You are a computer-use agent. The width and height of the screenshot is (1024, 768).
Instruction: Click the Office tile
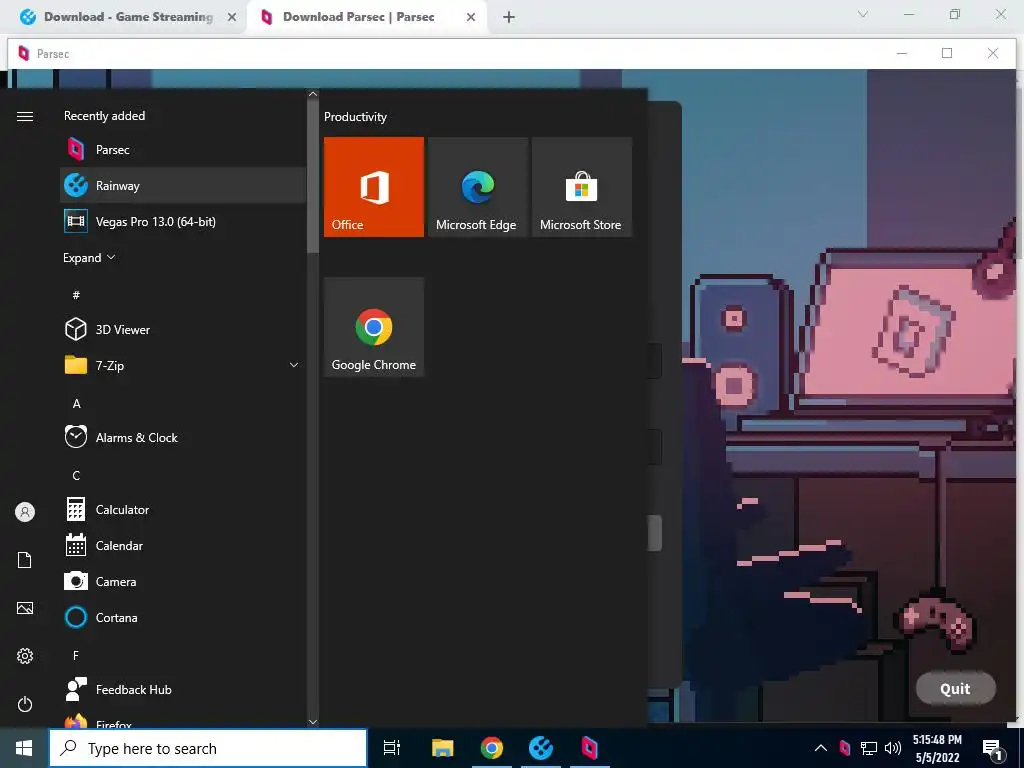374,187
